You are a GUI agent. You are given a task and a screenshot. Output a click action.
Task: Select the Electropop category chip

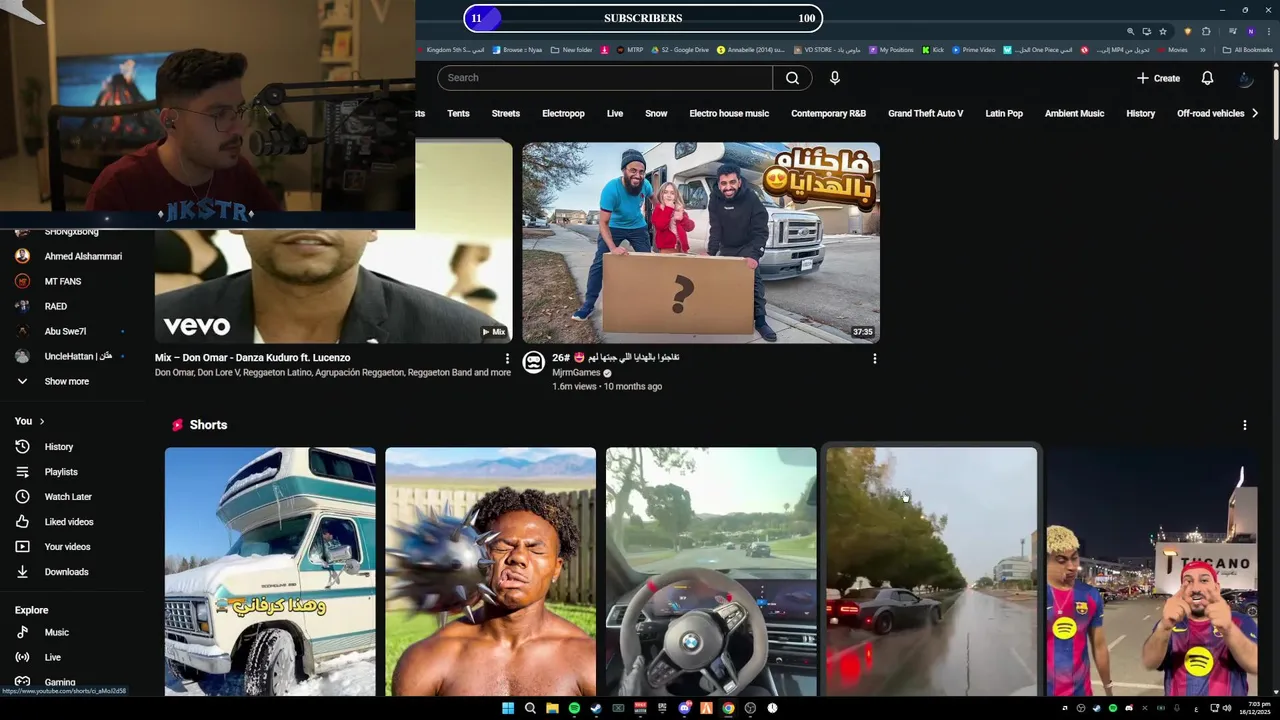coord(563,114)
